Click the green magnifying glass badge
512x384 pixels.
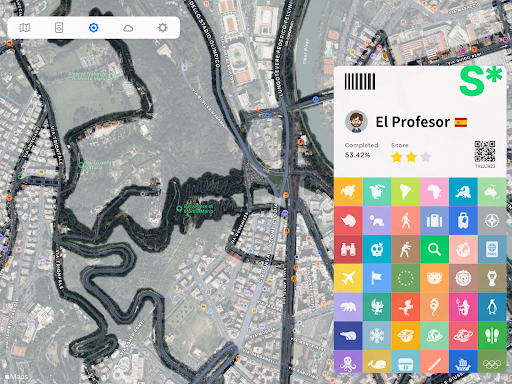click(x=434, y=249)
